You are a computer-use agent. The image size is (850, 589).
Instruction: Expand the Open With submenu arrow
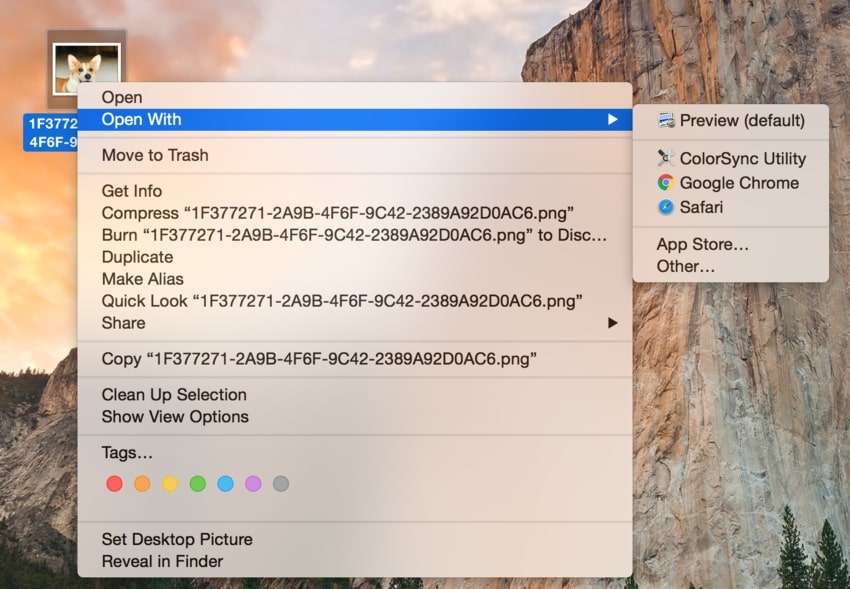(612, 120)
